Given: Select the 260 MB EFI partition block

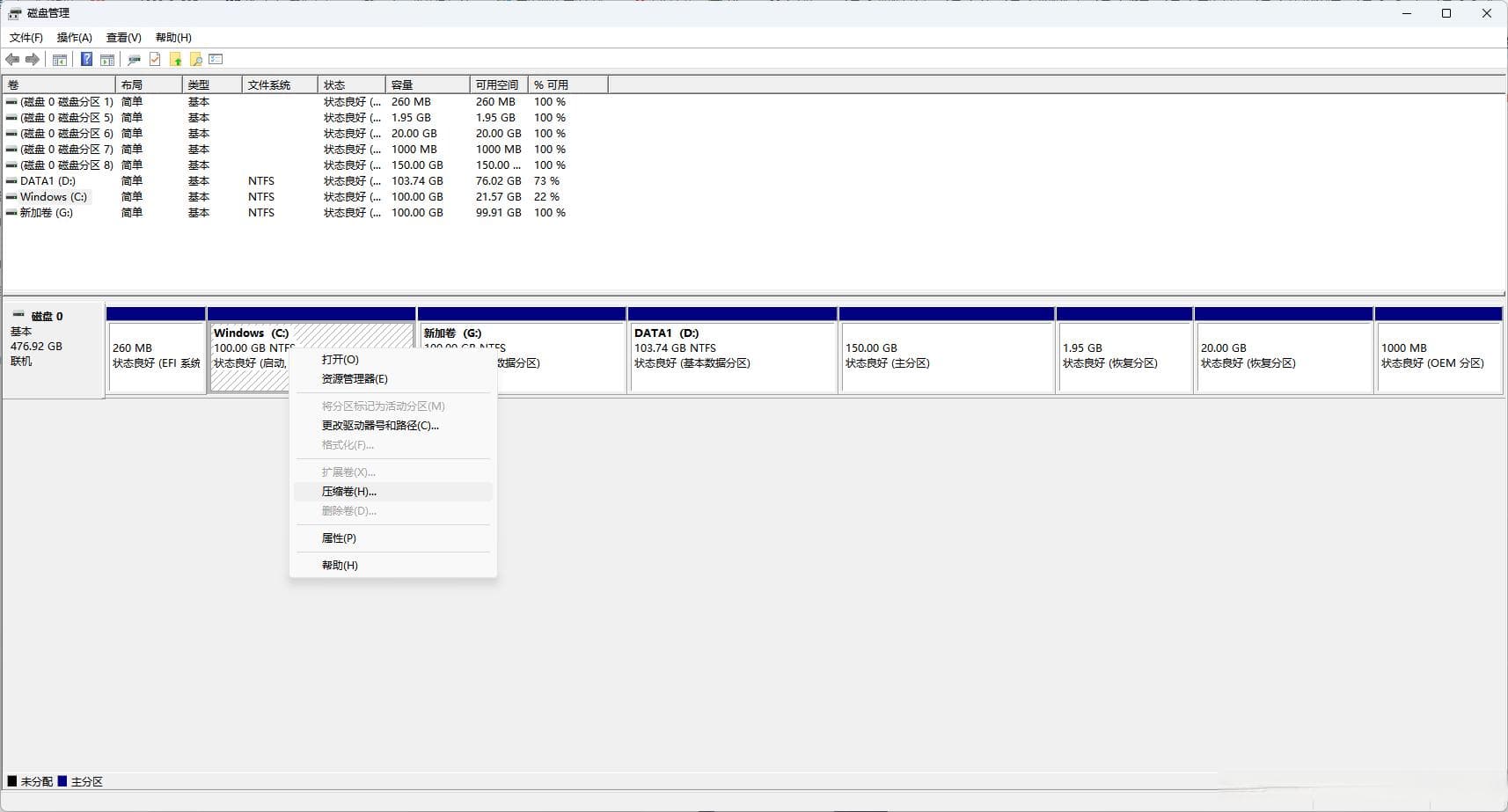Looking at the screenshot, I should coord(156,350).
